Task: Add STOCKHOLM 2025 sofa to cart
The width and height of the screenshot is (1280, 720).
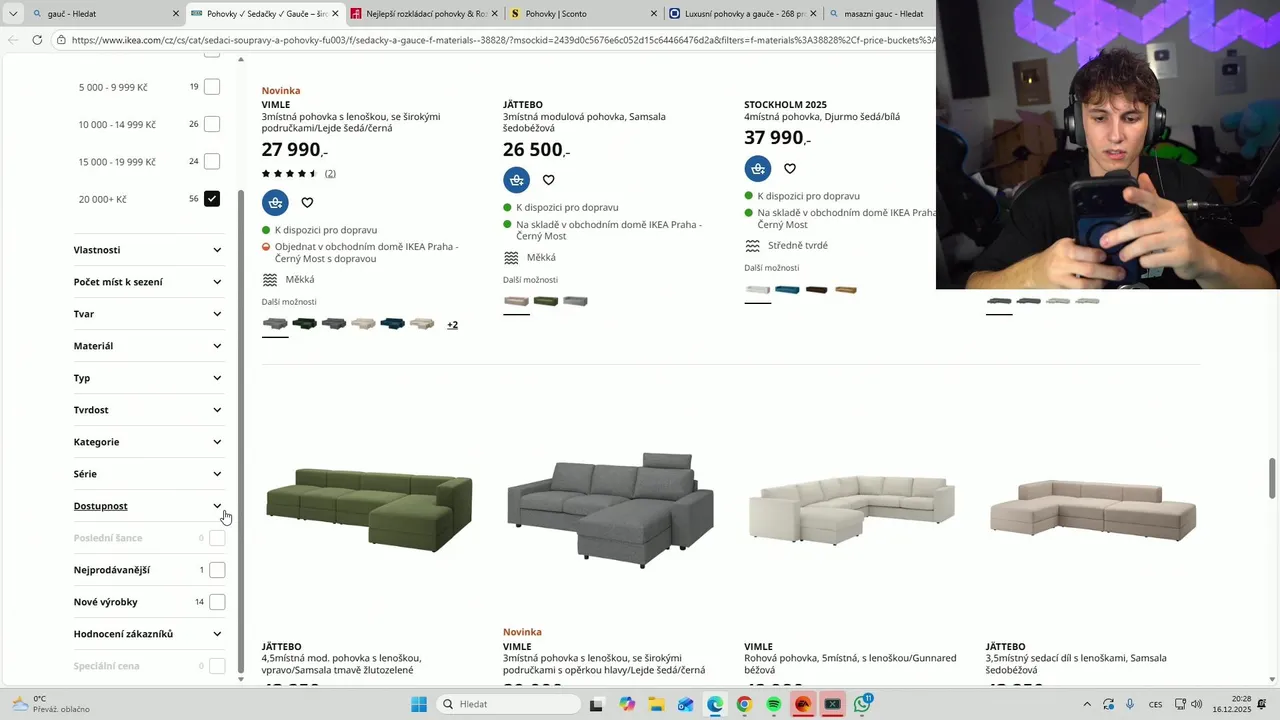Action: coord(758,169)
